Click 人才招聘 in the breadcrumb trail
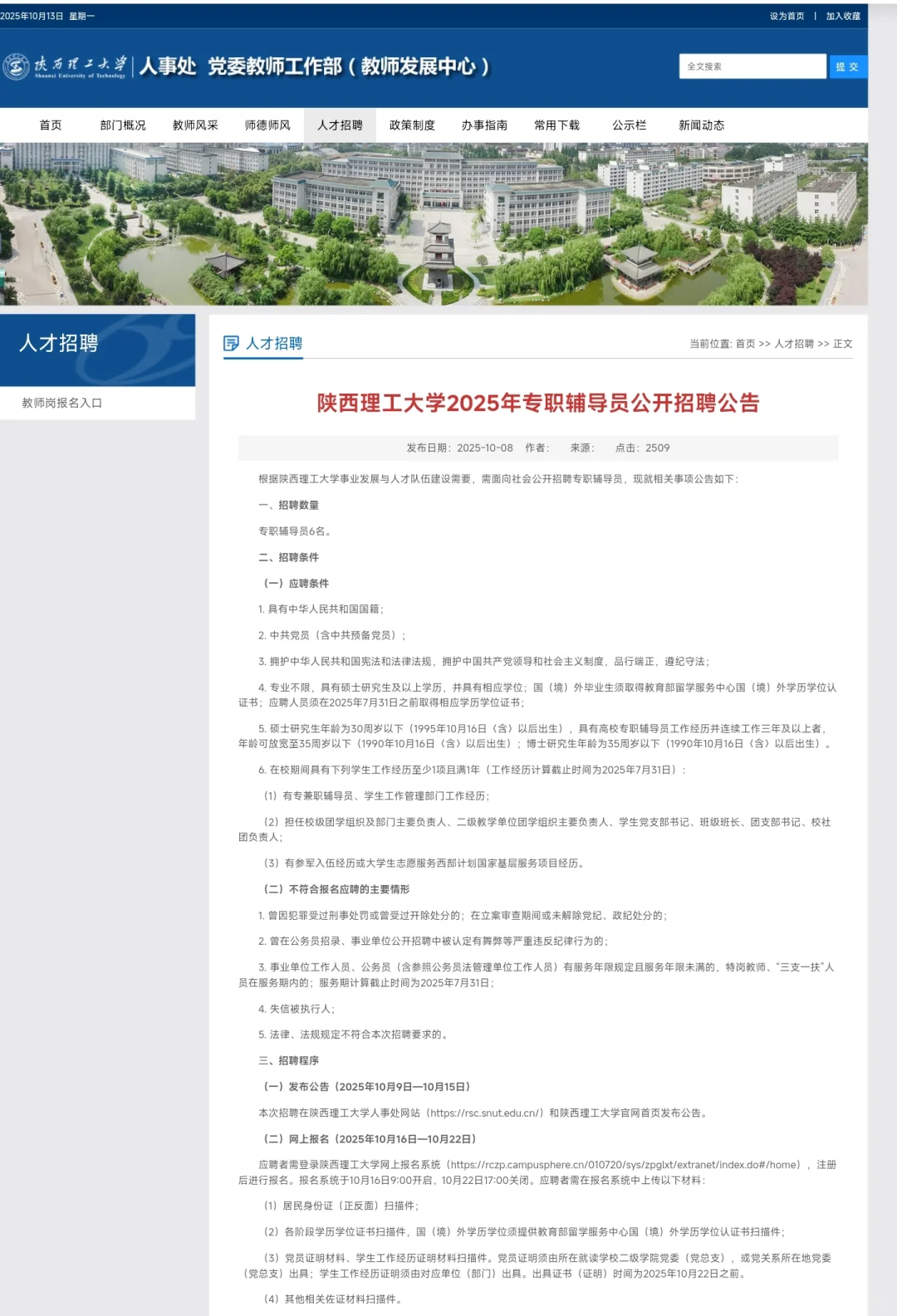The image size is (897, 1316). (x=794, y=344)
